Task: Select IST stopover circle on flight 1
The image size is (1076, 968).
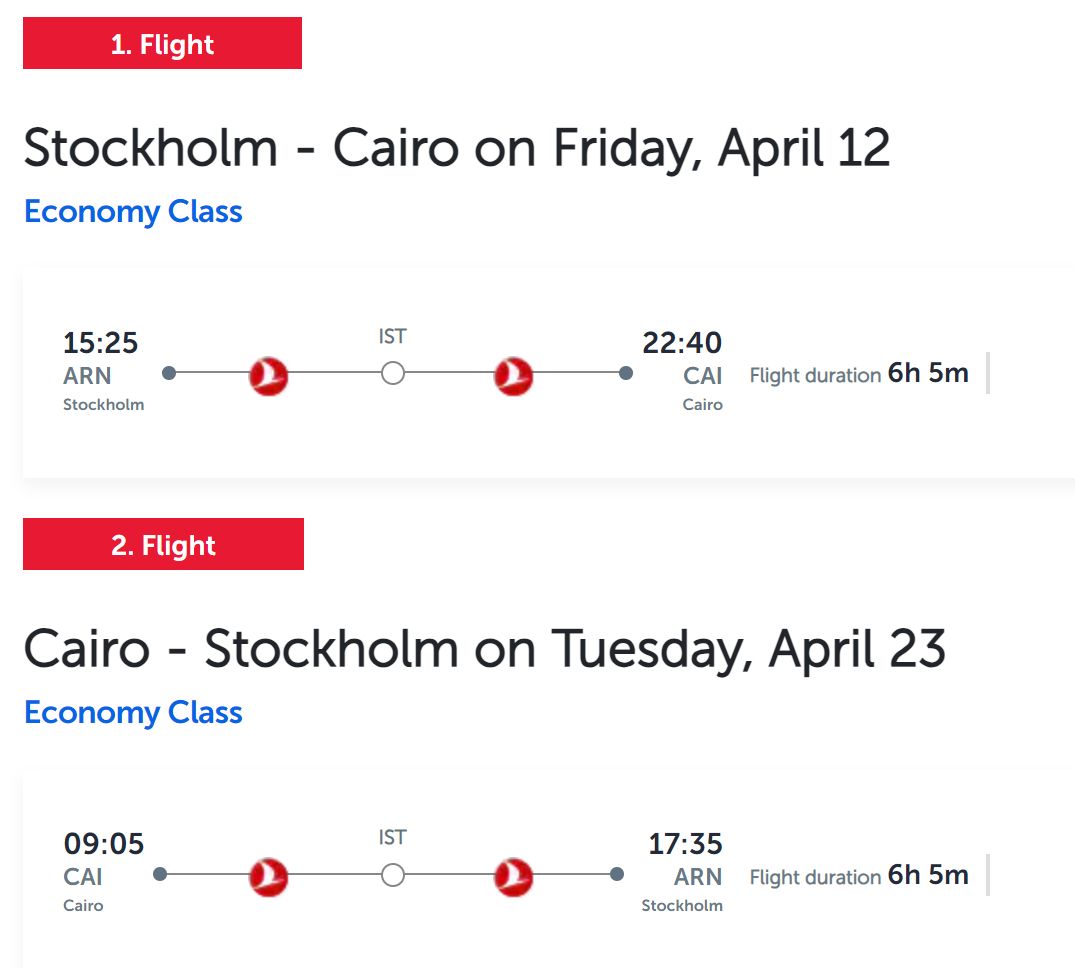Action: pyautogui.click(x=393, y=373)
